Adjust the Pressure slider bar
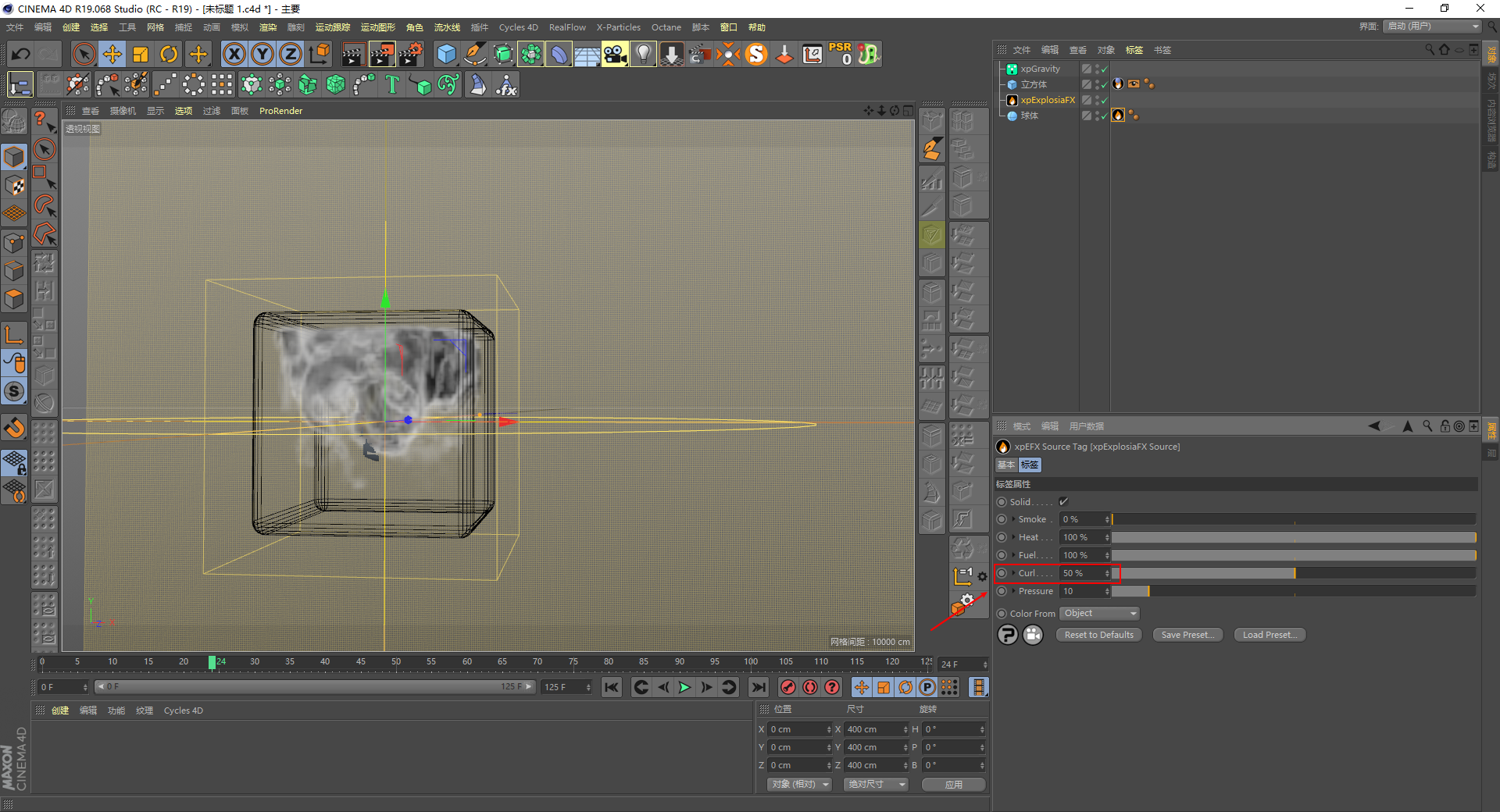This screenshot has width=1500, height=812. [x=1294, y=591]
